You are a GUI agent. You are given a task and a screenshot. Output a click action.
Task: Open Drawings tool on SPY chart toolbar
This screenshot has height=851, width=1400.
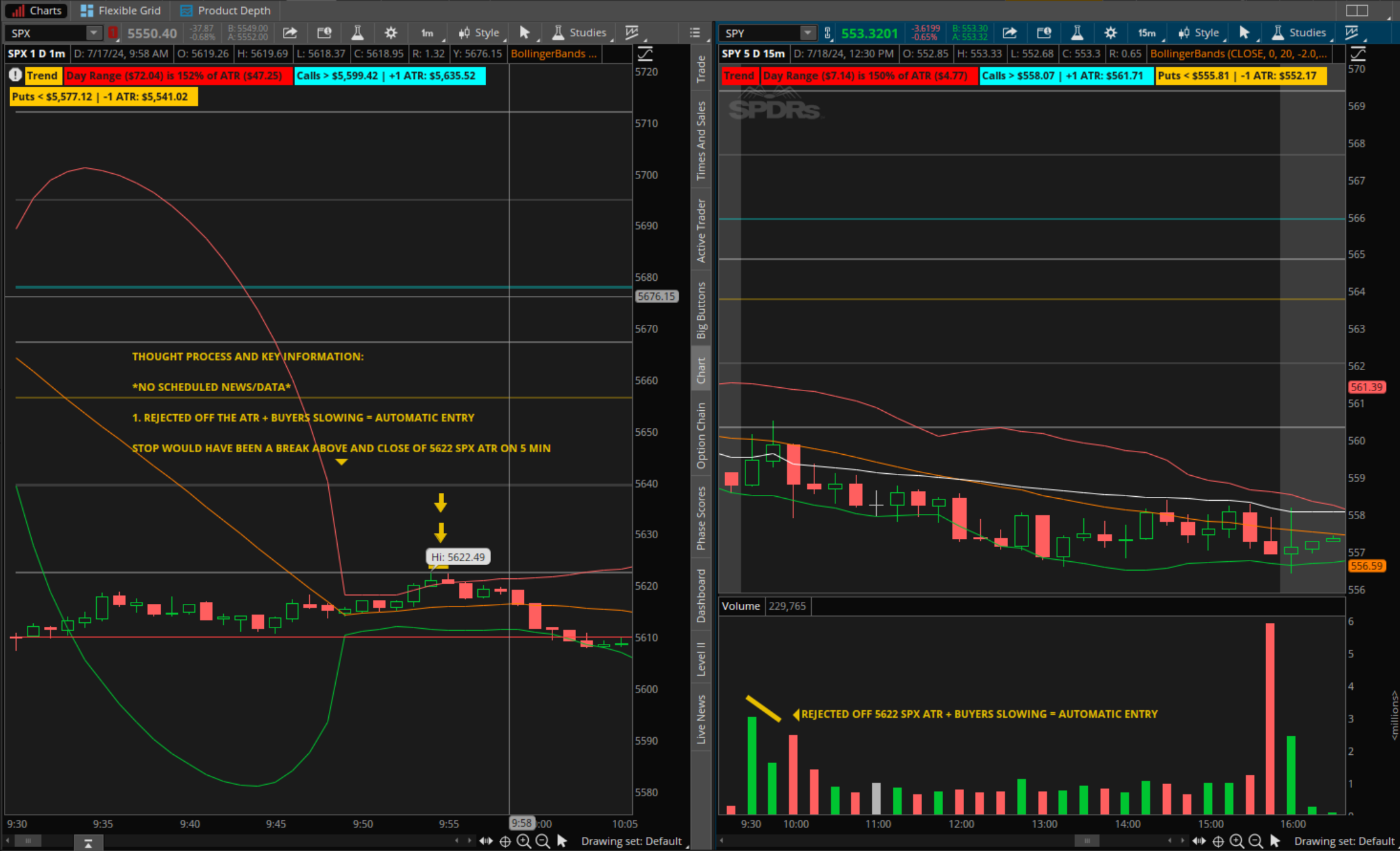click(x=1351, y=32)
